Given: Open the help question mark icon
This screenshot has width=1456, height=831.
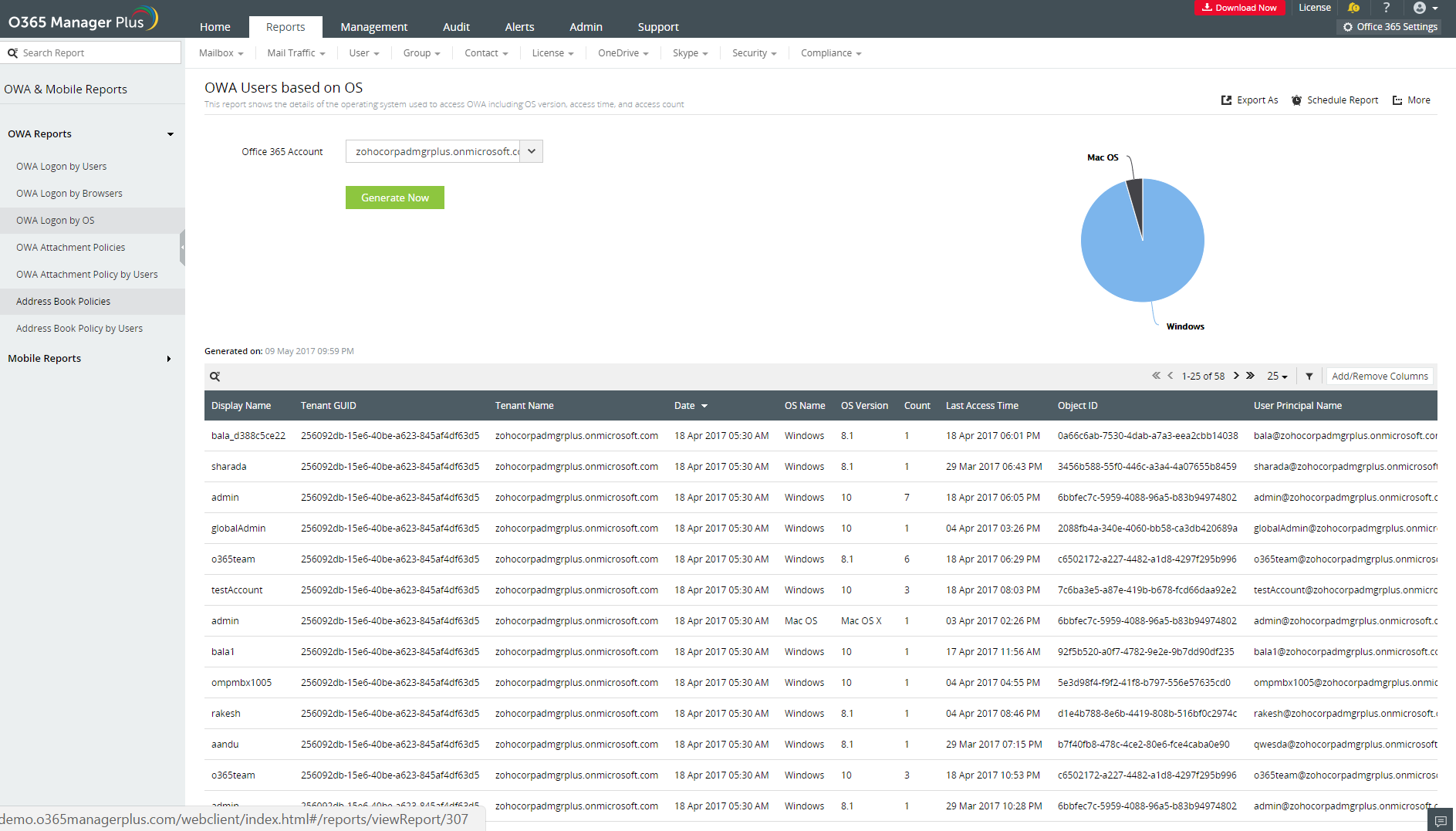Looking at the screenshot, I should tap(1387, 8).
